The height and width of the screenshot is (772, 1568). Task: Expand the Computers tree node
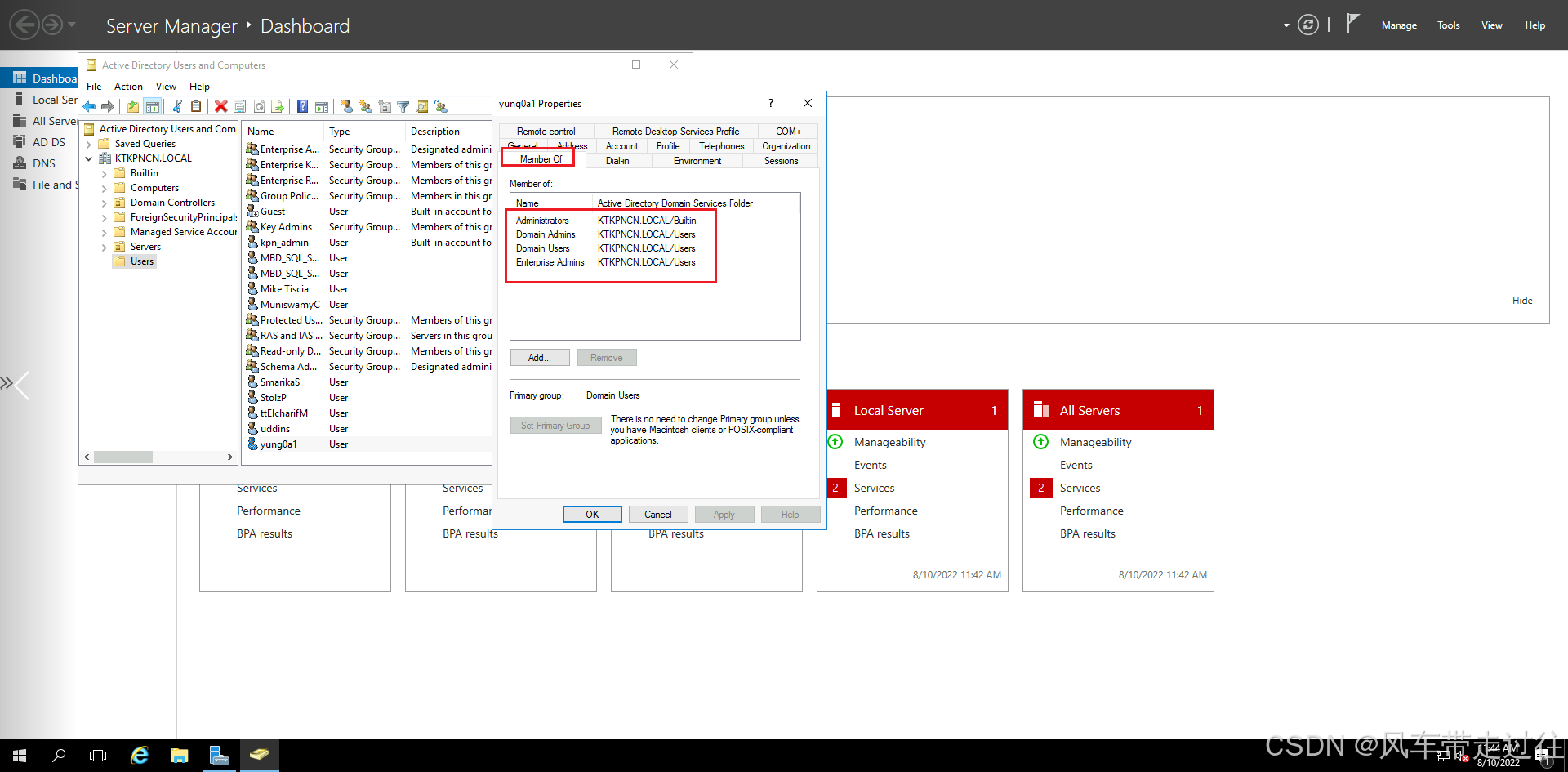pos(105,189)
